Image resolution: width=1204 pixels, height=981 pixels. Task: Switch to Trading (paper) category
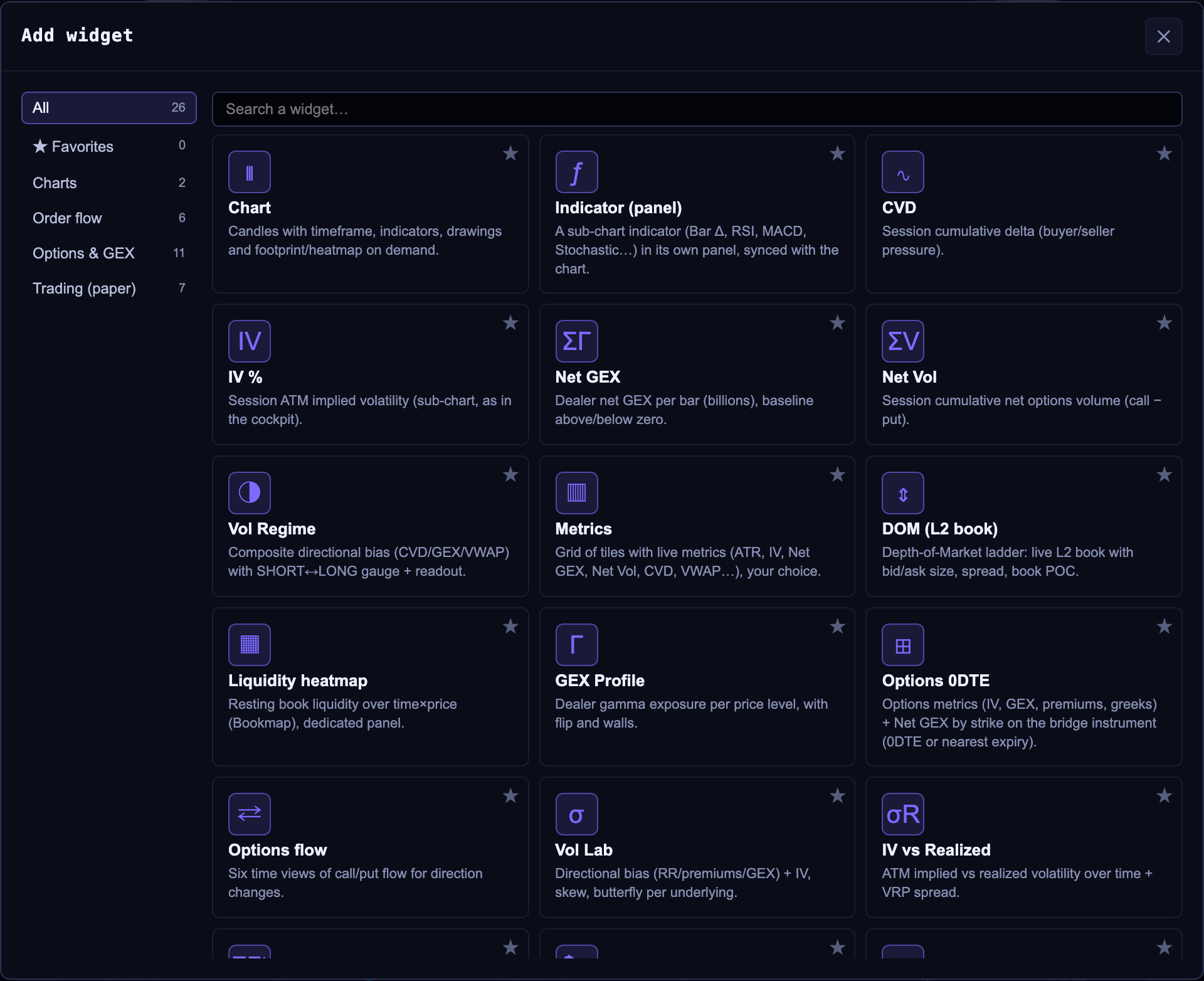click(x=109, y=289)
